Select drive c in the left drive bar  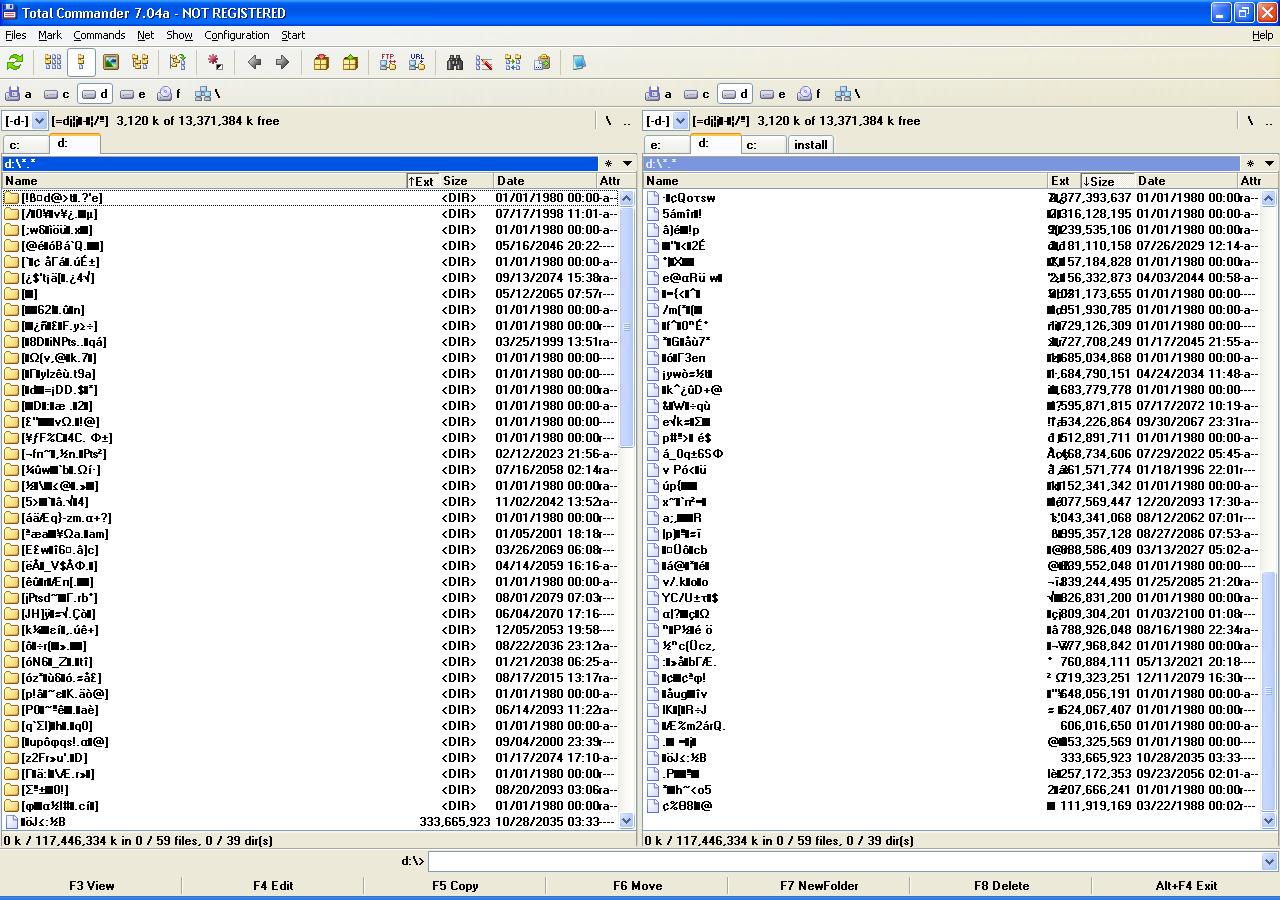click(x=57, y=94)
